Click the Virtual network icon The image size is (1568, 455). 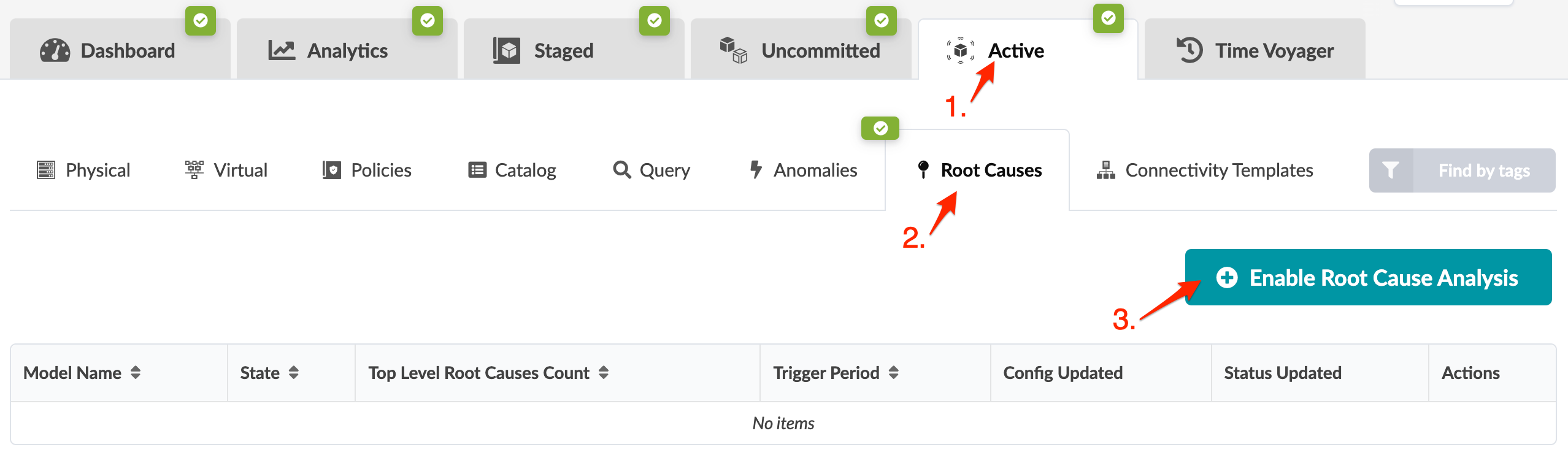tap(194, 170)
